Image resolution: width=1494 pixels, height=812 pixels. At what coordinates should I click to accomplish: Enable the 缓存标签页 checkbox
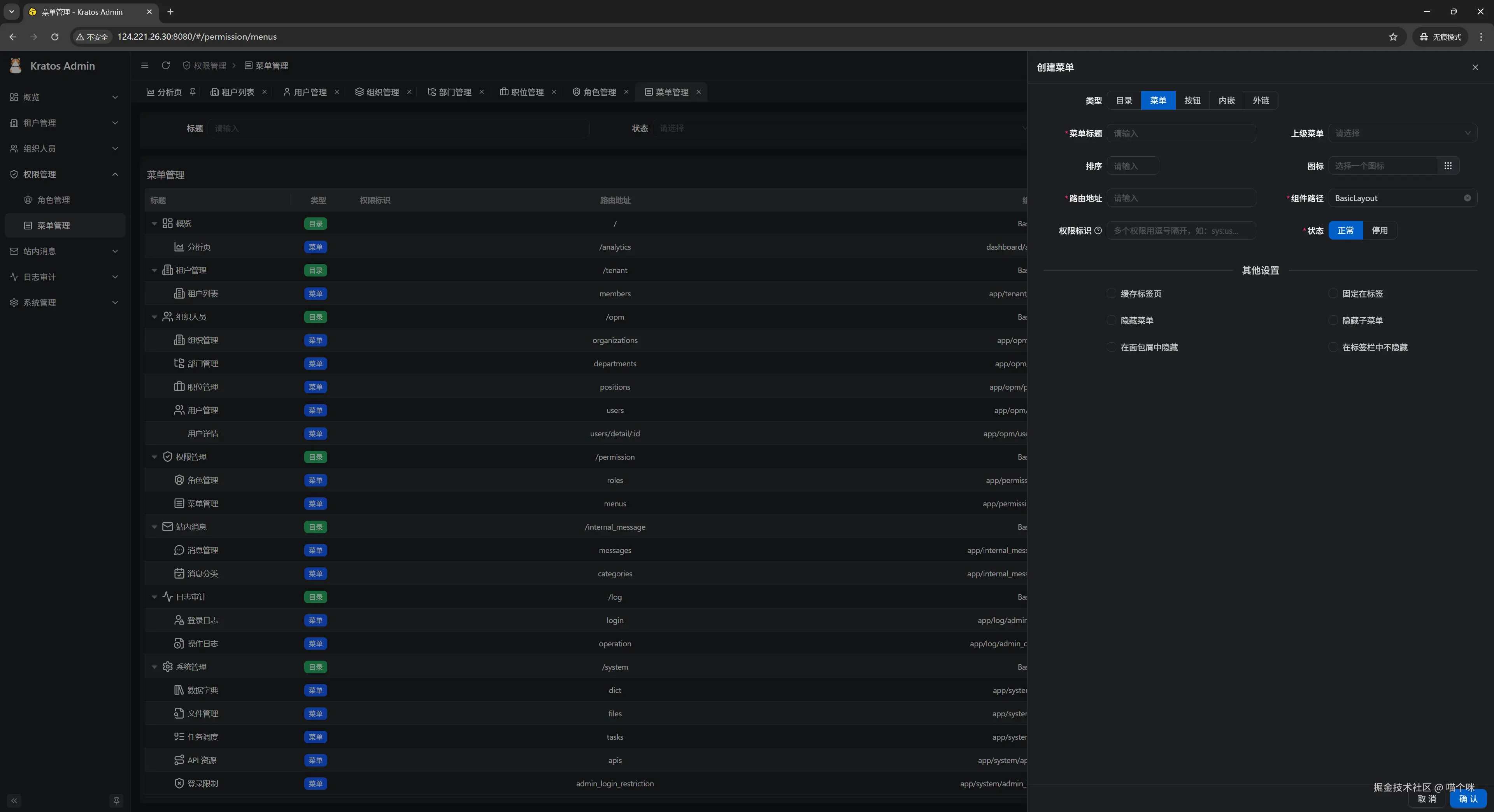1111,293
